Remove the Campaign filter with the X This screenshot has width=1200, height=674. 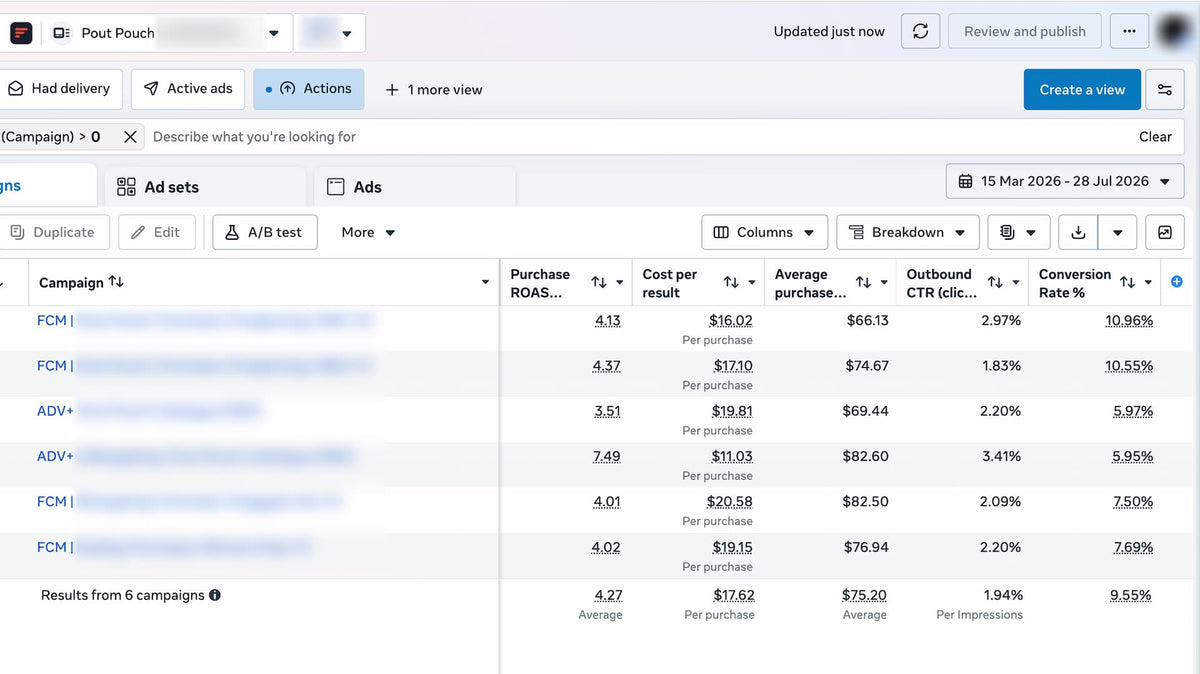click(x=130, y=137)
